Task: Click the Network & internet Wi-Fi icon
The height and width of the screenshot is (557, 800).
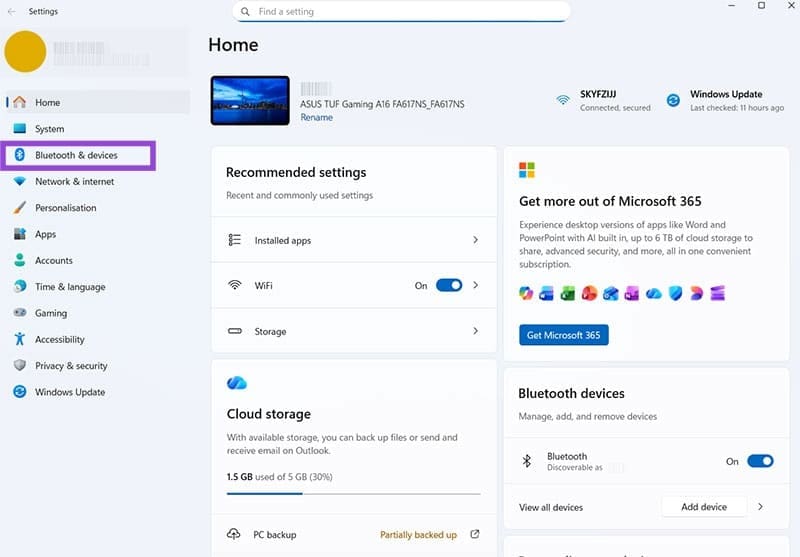Action: pos(20,182)
